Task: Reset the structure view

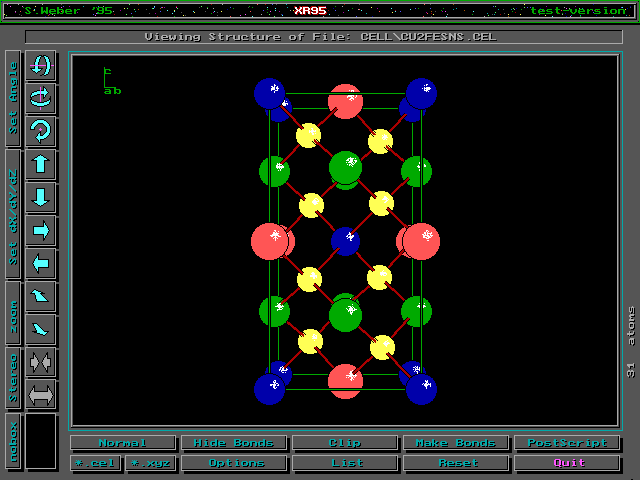Action: 456,463
